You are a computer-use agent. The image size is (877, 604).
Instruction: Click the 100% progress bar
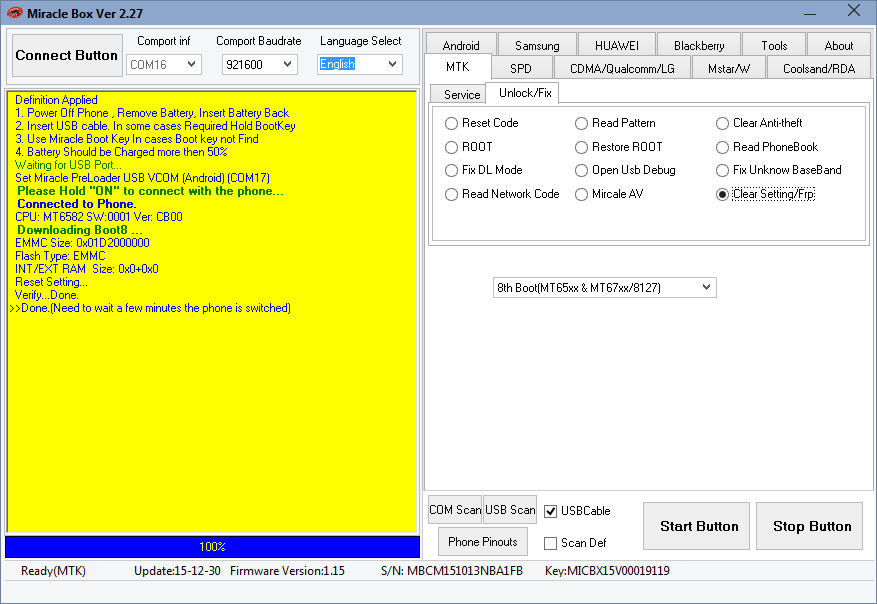tap(213, 547)
